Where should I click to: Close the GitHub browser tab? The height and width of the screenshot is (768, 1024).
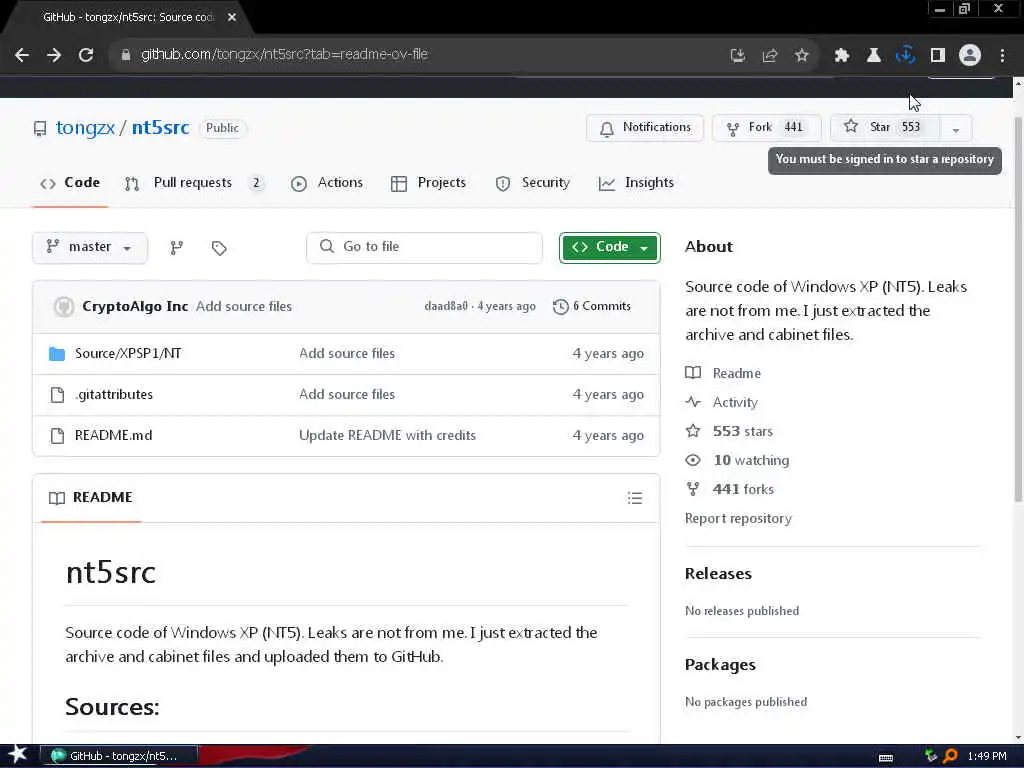coord(232,18)
